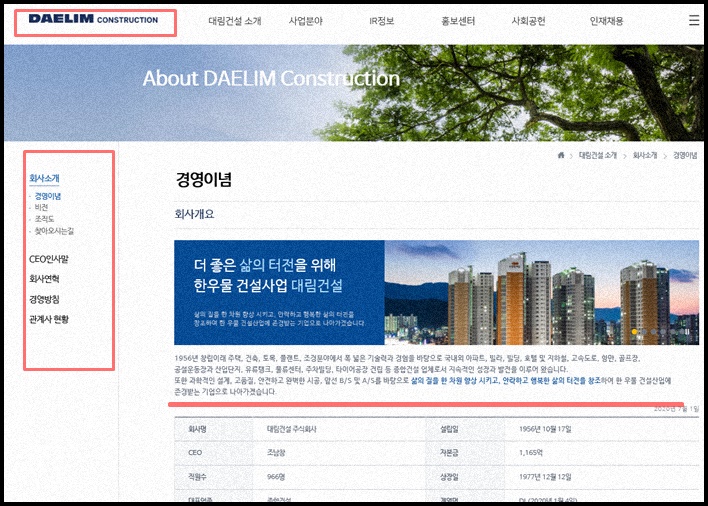Click the 회사명 table label
708x506 pixels.
pos(197,429)
